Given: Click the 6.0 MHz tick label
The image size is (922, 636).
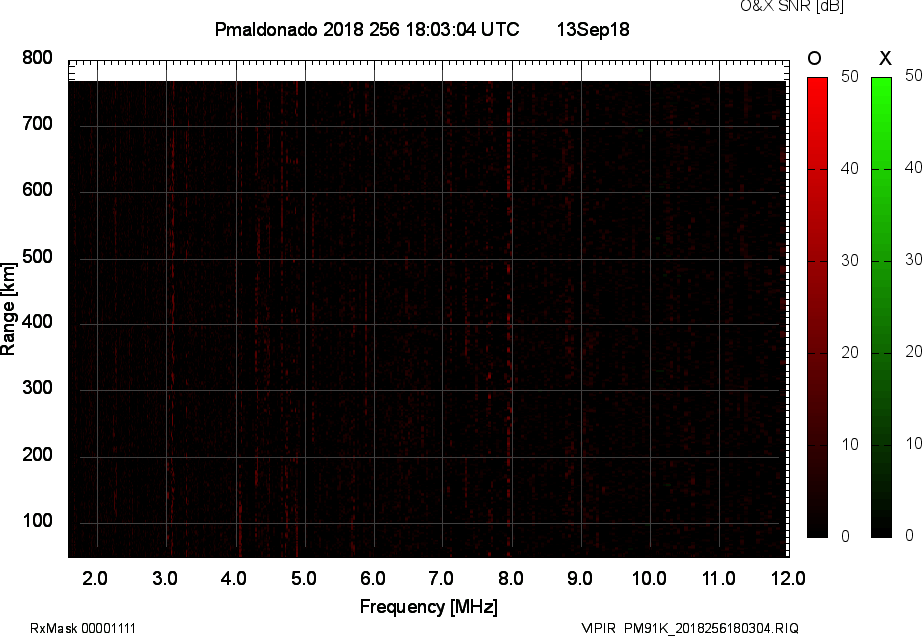Looking at the screenshot, I should [375, 577].
